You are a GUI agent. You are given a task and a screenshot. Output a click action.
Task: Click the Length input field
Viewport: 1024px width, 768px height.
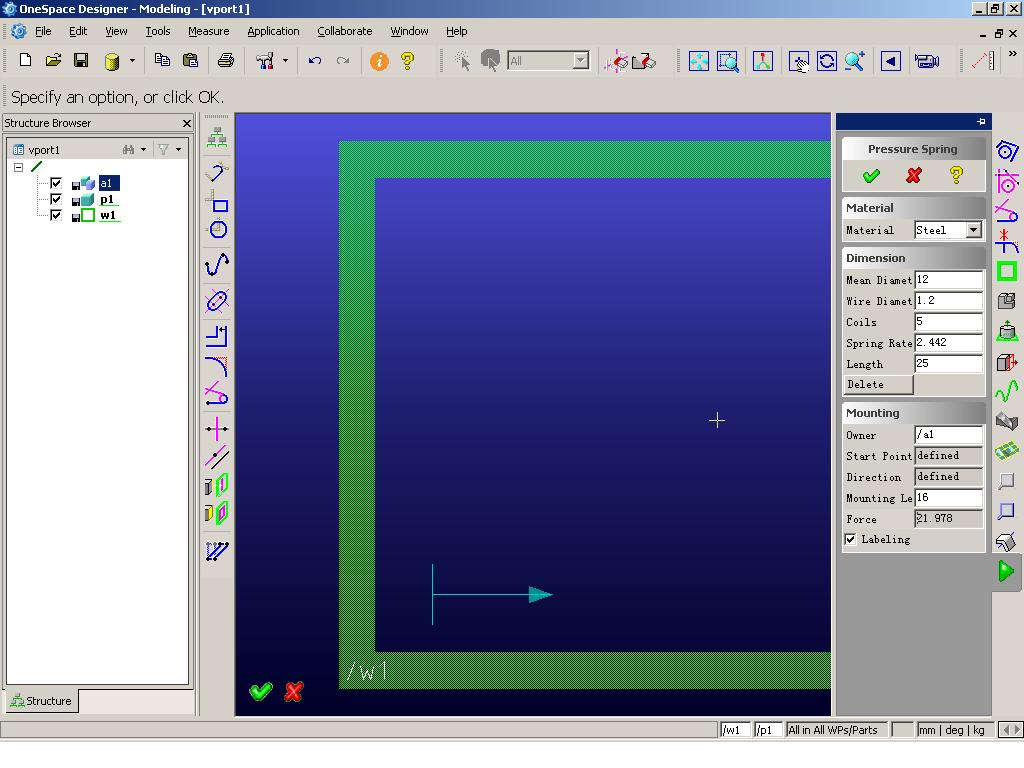tap(948, 363)
